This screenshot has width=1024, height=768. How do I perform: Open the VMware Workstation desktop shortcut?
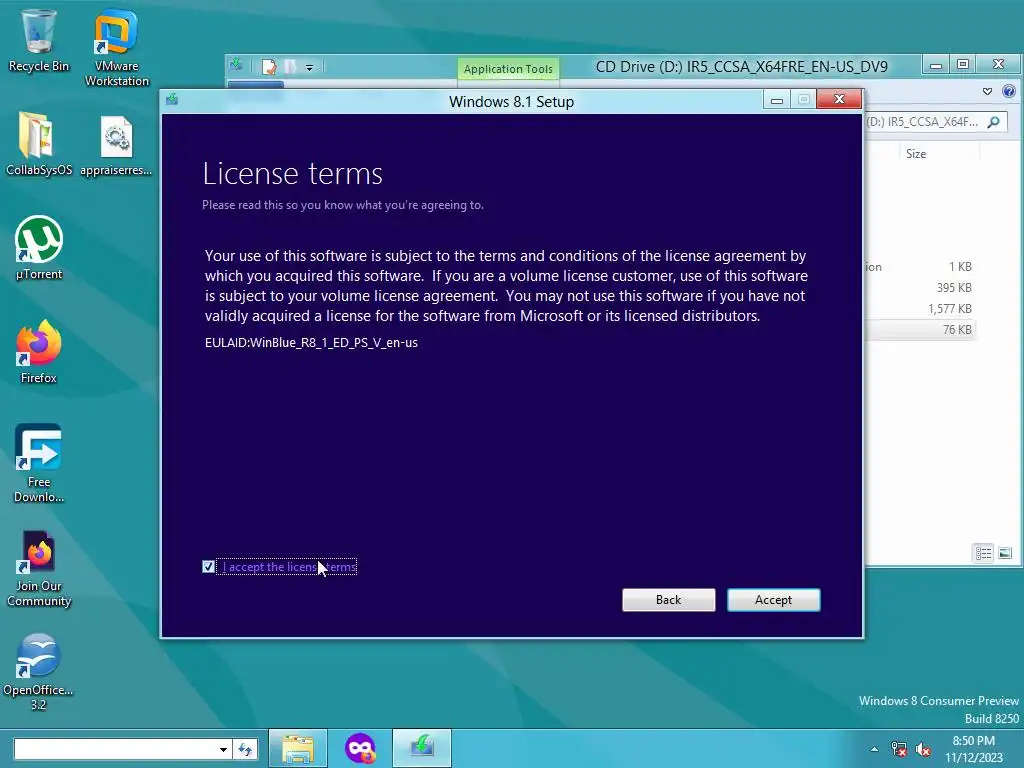click(116, 48)
